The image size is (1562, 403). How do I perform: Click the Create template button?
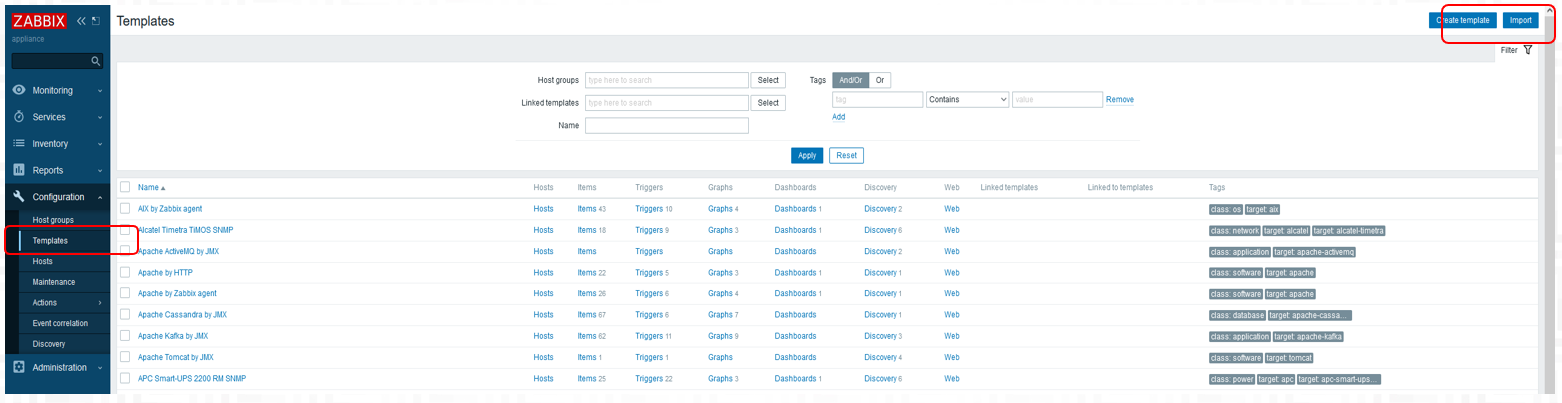(x=1463, y=20)
